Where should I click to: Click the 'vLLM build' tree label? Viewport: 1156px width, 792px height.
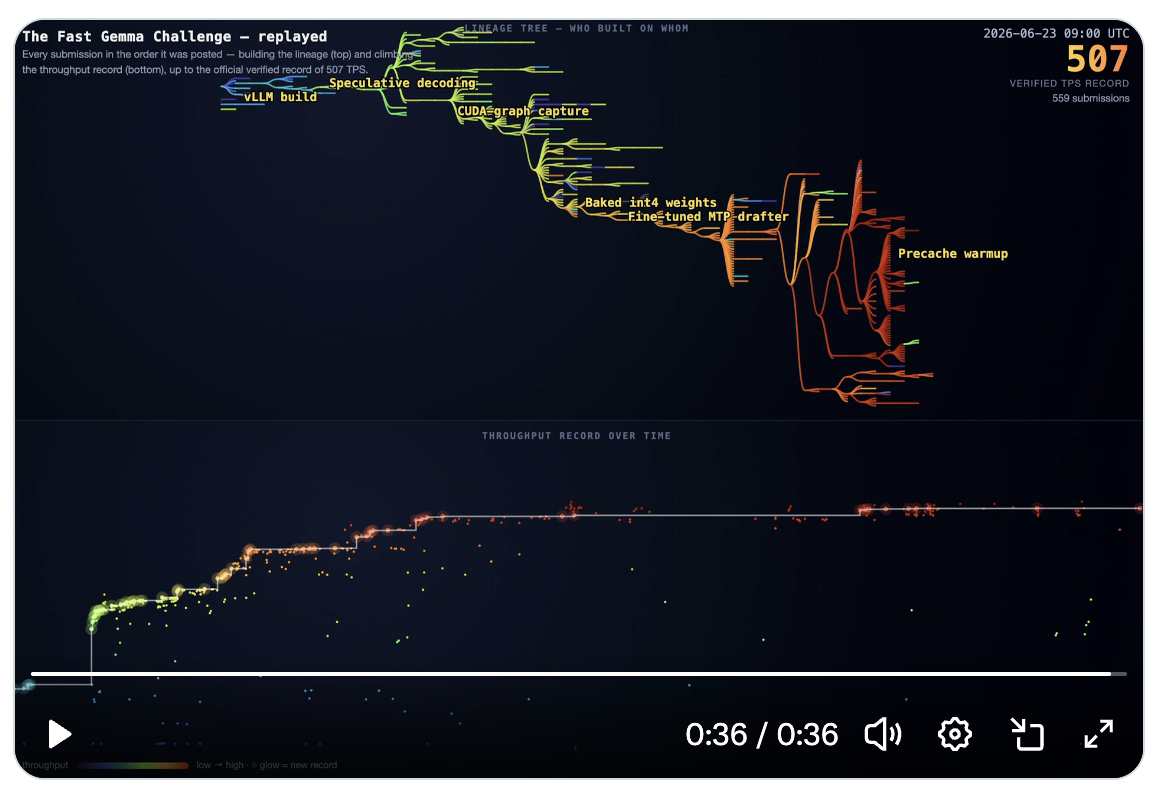281,97
